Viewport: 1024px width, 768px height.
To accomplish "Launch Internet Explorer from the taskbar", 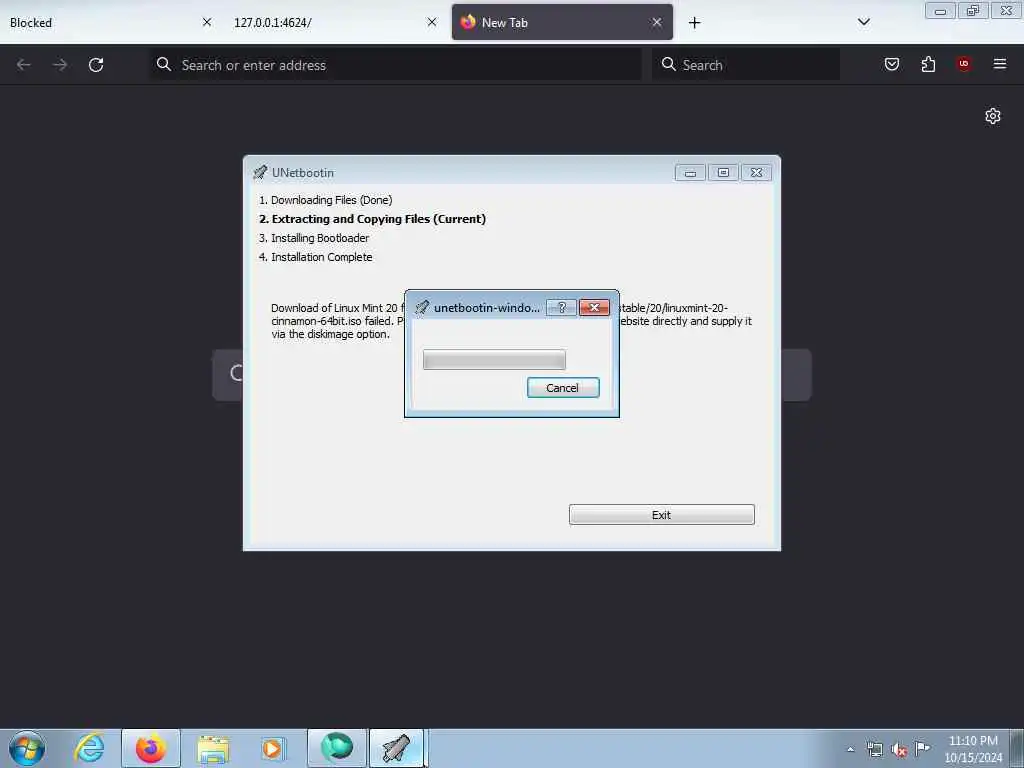I will pyautogui.click(x=89, y=748).
